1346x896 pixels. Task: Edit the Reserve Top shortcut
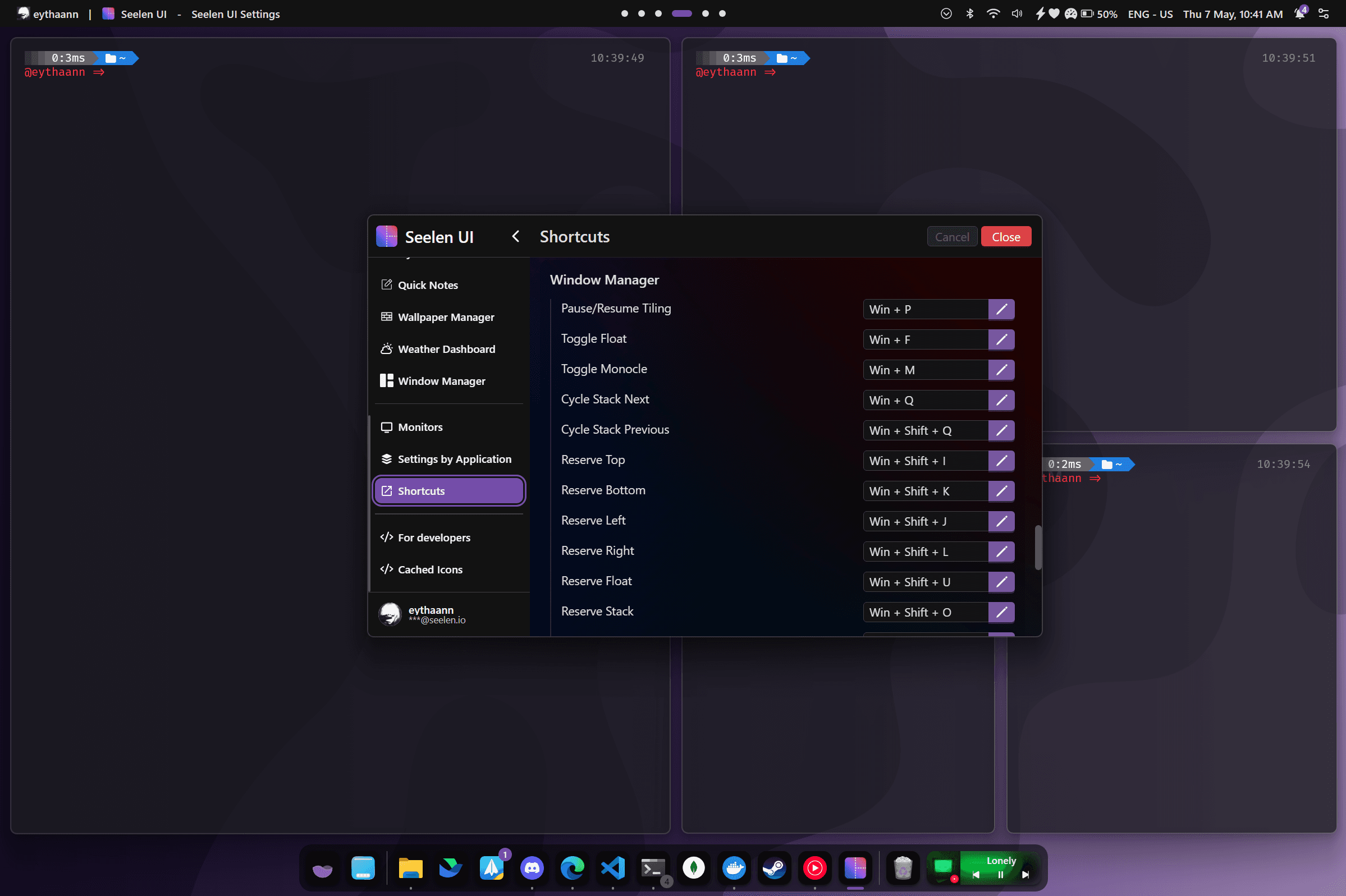tap(1001, 461)
